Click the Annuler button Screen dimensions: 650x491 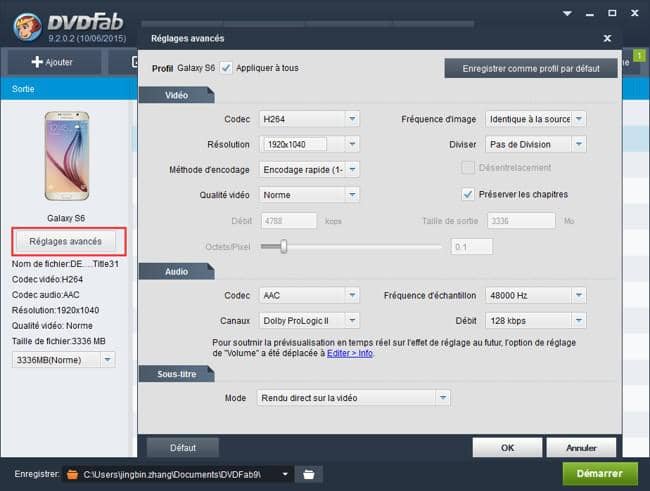[x=581, y=447]
